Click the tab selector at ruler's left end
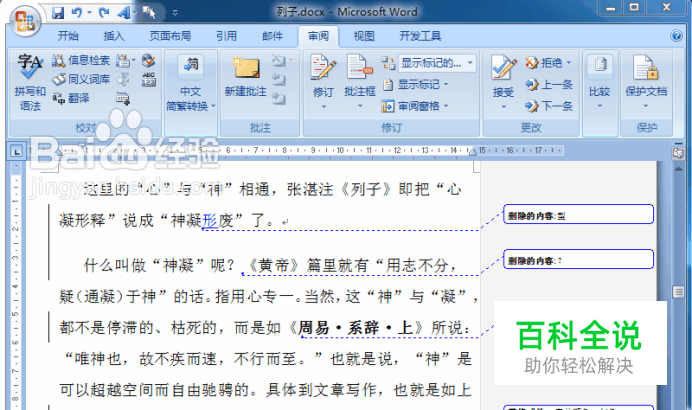 click(x=17, y=152)
